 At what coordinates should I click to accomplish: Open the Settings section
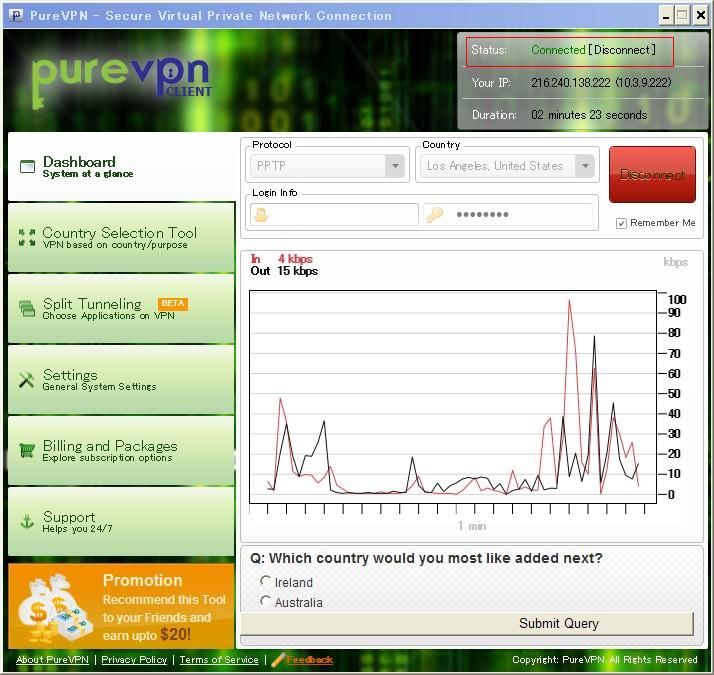[121, 379]
